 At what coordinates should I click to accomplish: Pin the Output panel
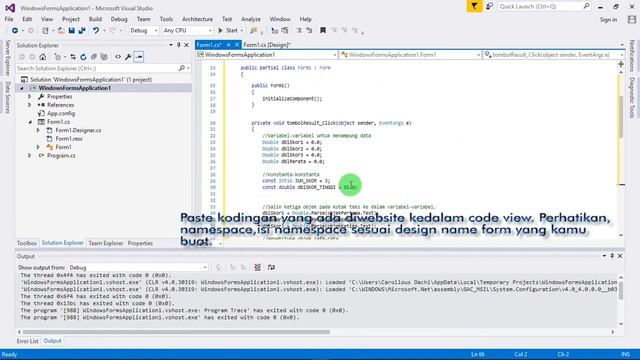point(612,256)
